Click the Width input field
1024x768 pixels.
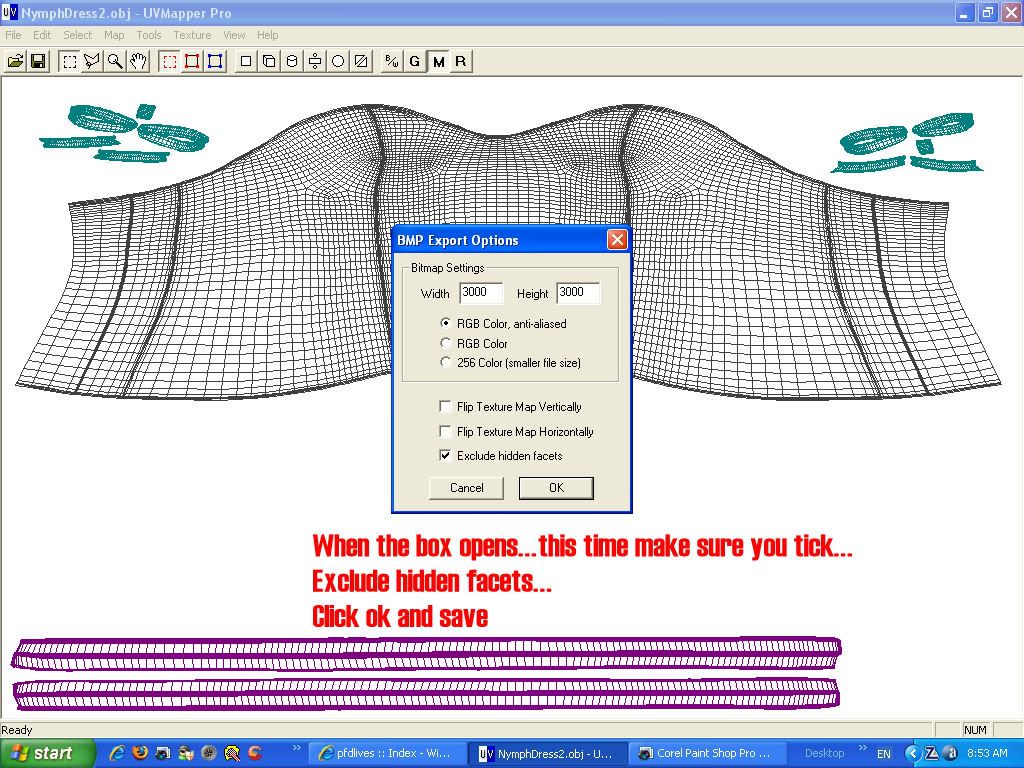click(x=480, y=293)
